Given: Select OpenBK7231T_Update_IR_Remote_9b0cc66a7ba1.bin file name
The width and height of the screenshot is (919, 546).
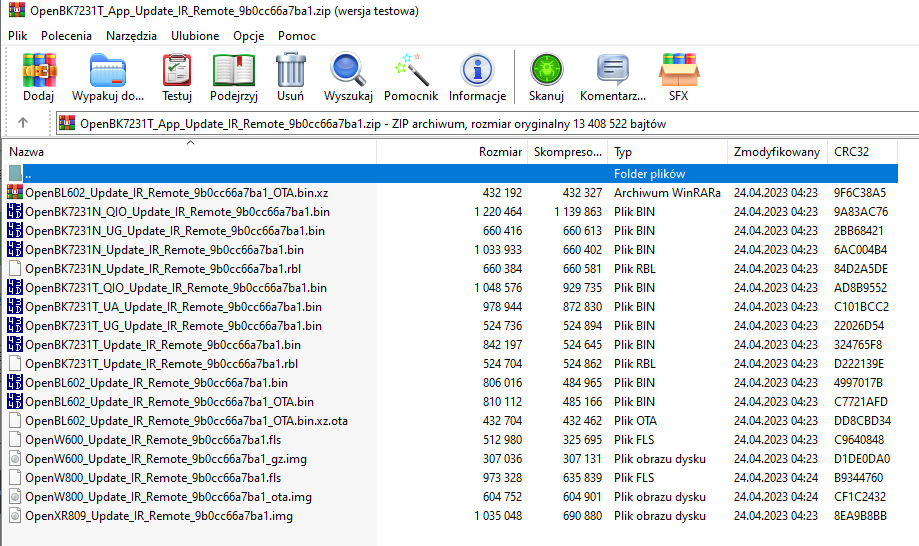Looking at the screenshot, I should pyautogui.click(x=163, y=345).
